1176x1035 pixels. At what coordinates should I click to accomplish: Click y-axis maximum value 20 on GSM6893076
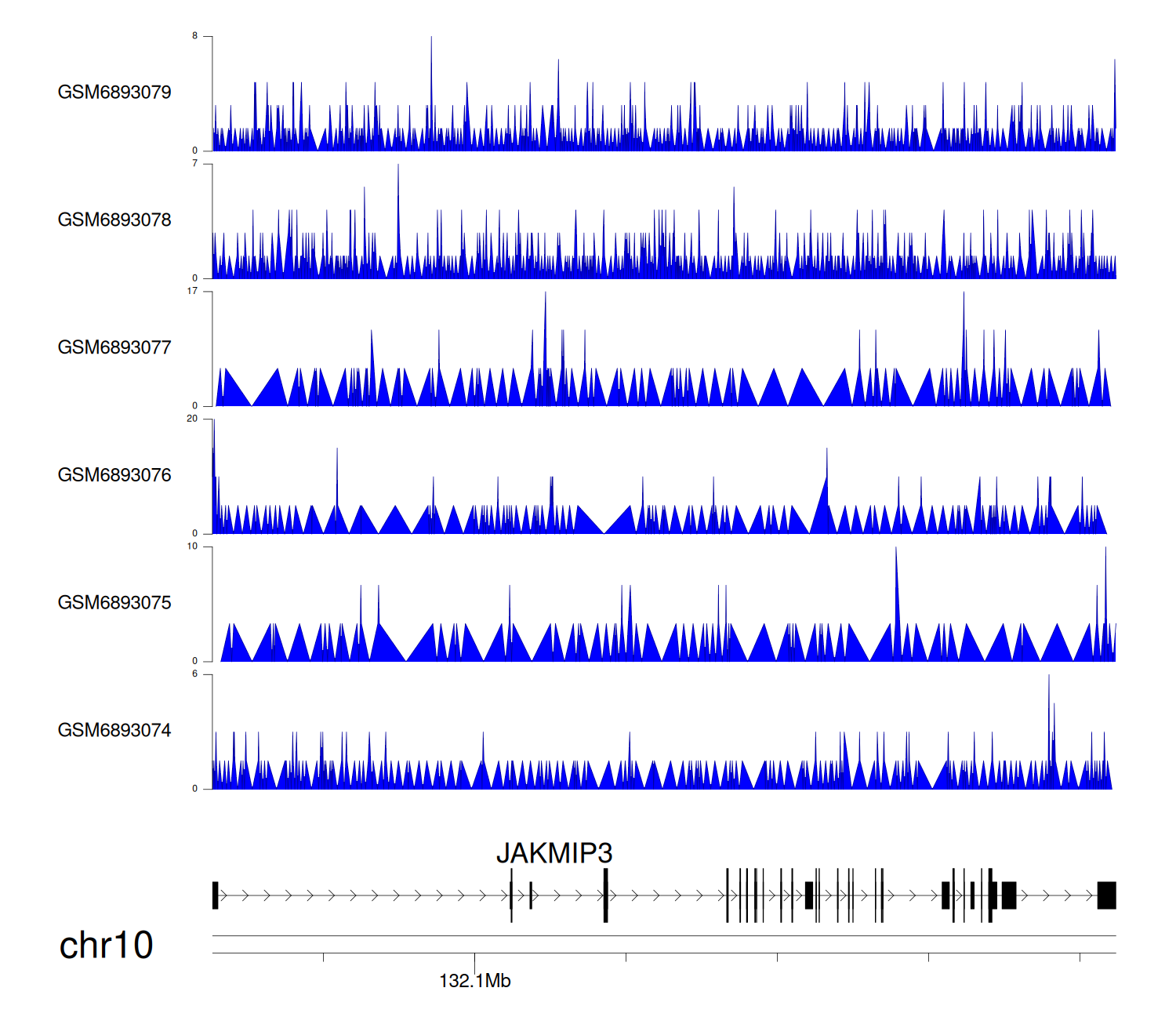click(192, 419)
